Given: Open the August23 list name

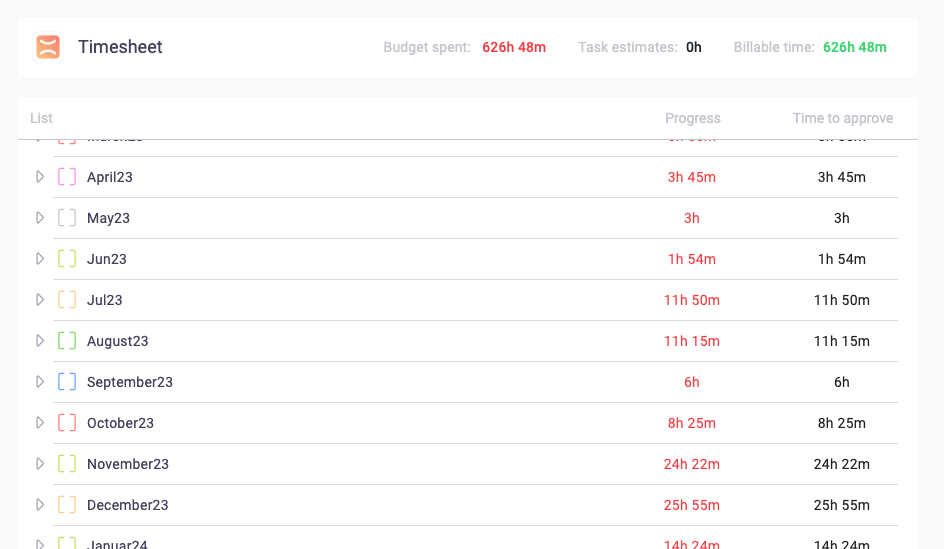Looking at the screenshot, I should (x=117, y=341).
